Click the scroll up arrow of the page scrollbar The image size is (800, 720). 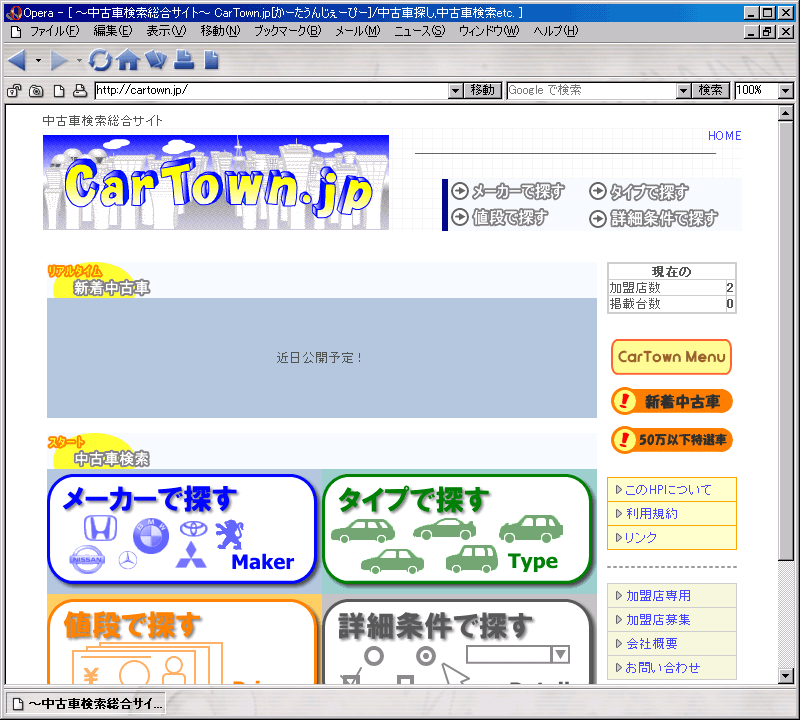786,113
